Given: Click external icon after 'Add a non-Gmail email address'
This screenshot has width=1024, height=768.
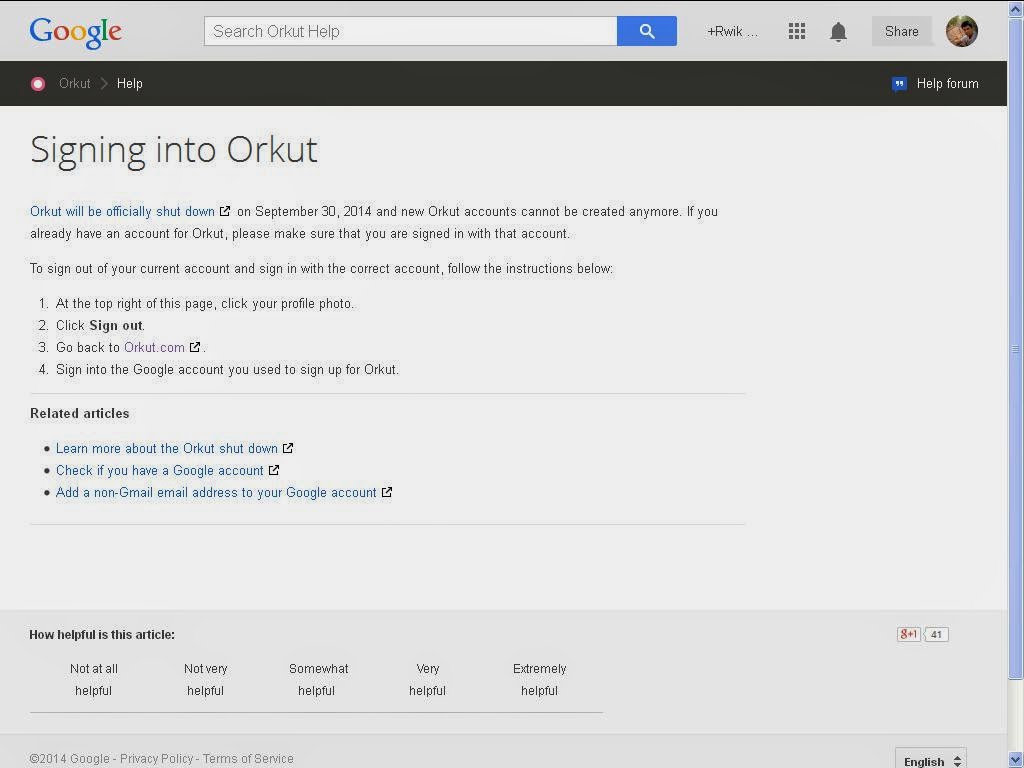Looking at the screenshot, I should pyautogui.click(x=387, y=492).
